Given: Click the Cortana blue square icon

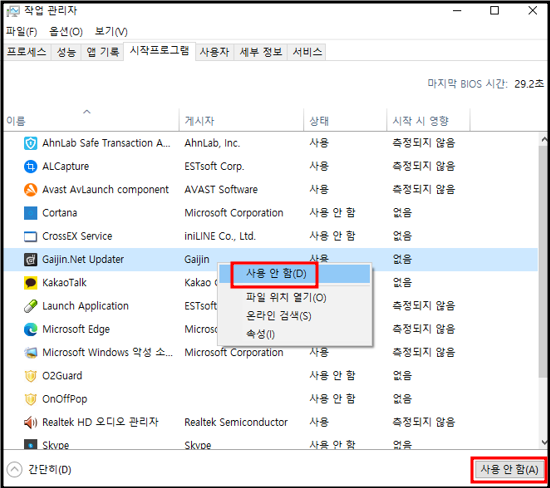Looking at the screenshot, I should pos(31,213).
